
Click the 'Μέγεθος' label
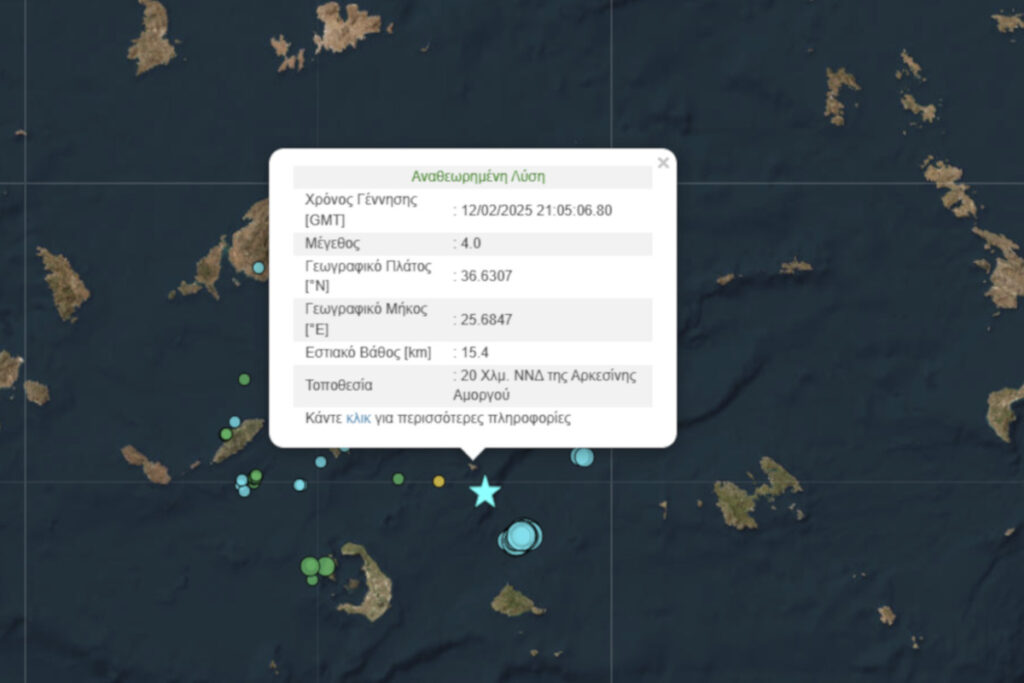click(x=332, y=243)
